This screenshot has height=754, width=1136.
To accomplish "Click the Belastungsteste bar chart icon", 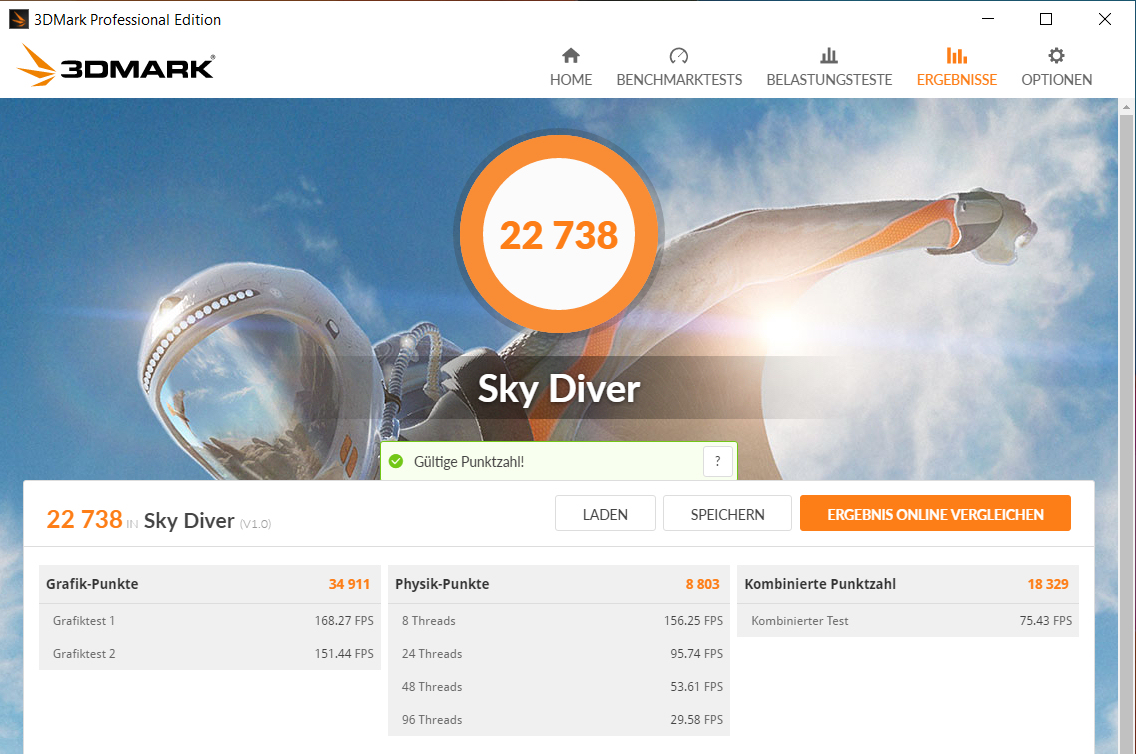I will [x=829, y=56].
